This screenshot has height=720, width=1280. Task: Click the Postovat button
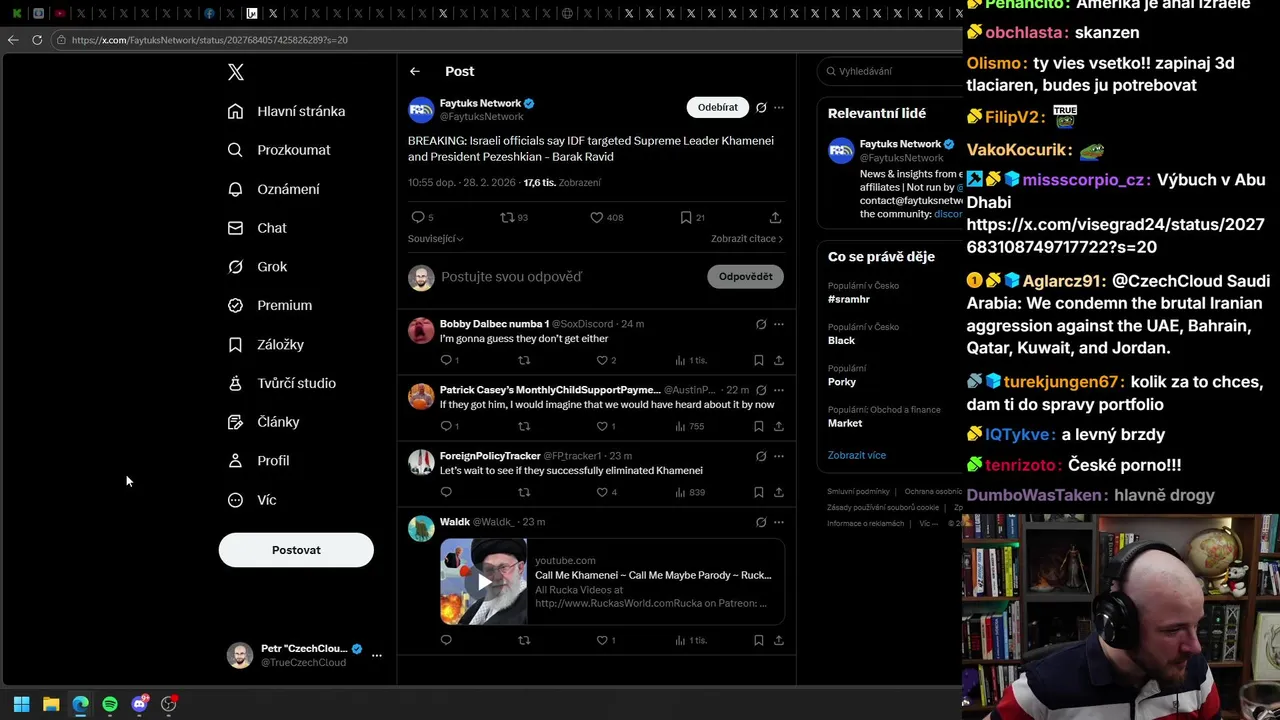pos(296,550)
